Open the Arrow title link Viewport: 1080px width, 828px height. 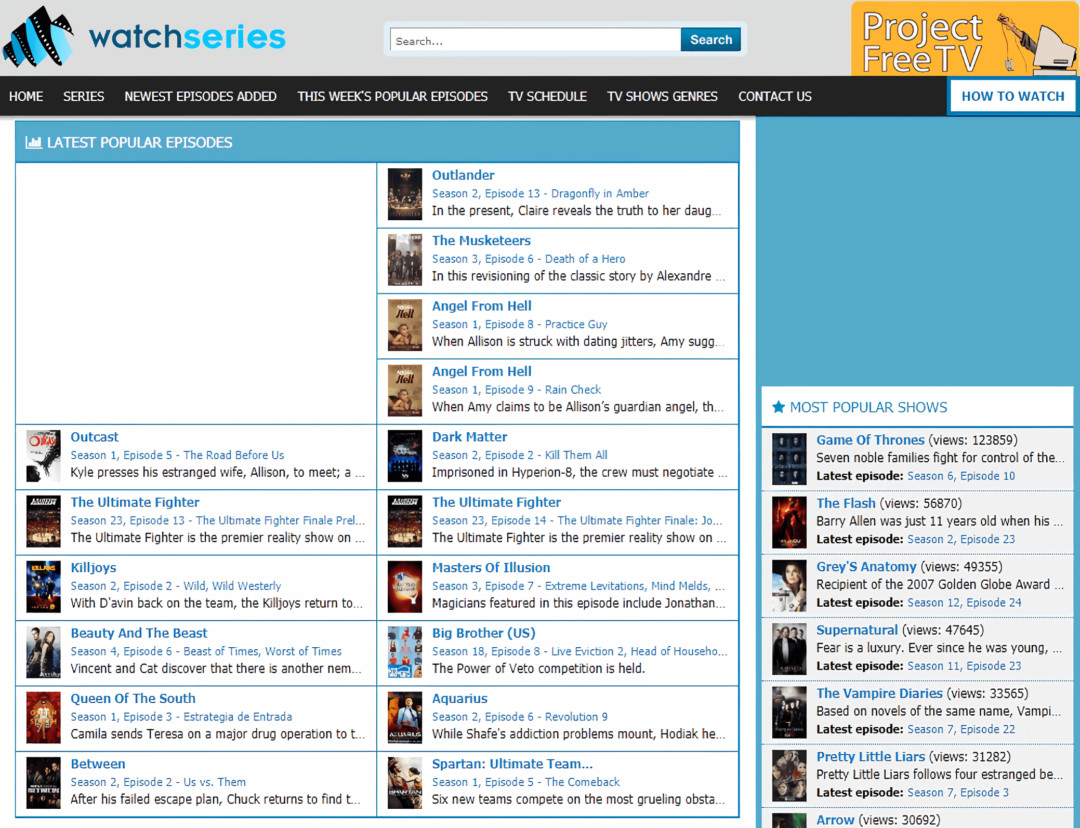835,820
